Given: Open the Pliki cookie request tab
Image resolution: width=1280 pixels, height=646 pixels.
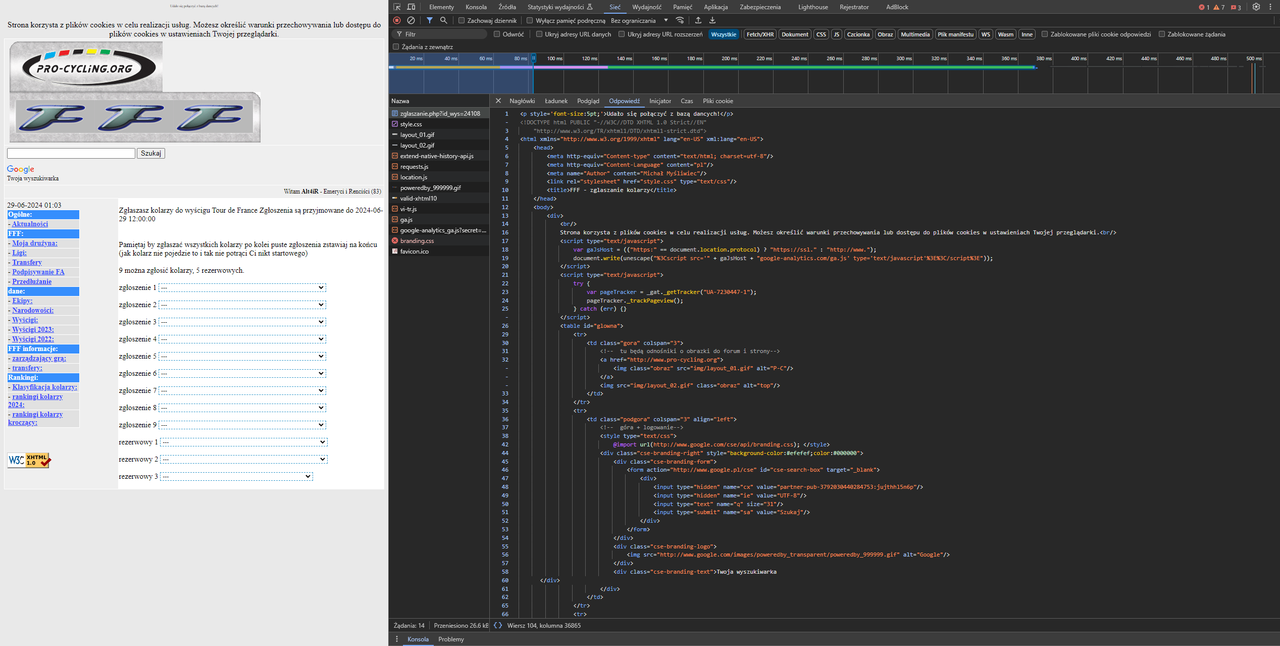Looking at the screenshot, I should [718, 101].
